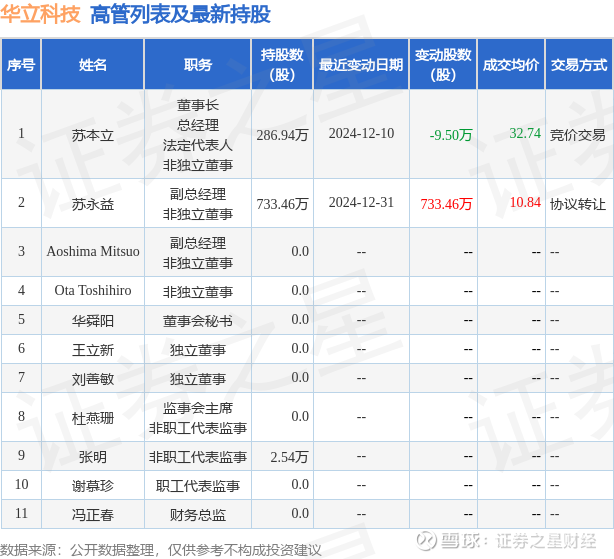Click the 董事会秘书 position cell
This screenshot has width=614, height=559.
click(x=198, y=321)
